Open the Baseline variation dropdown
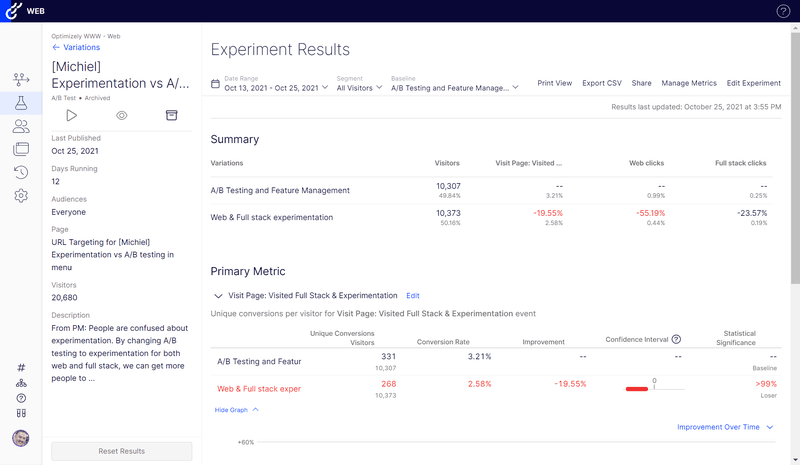 pyautogui.click(x=455, y=88)
